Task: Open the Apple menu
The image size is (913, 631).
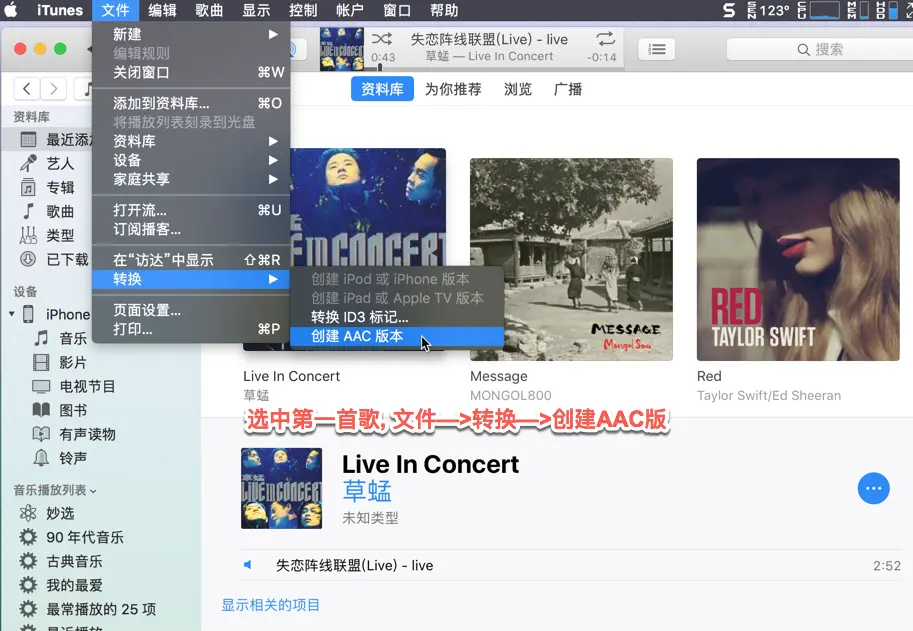Action: click(x=12, y=10)
